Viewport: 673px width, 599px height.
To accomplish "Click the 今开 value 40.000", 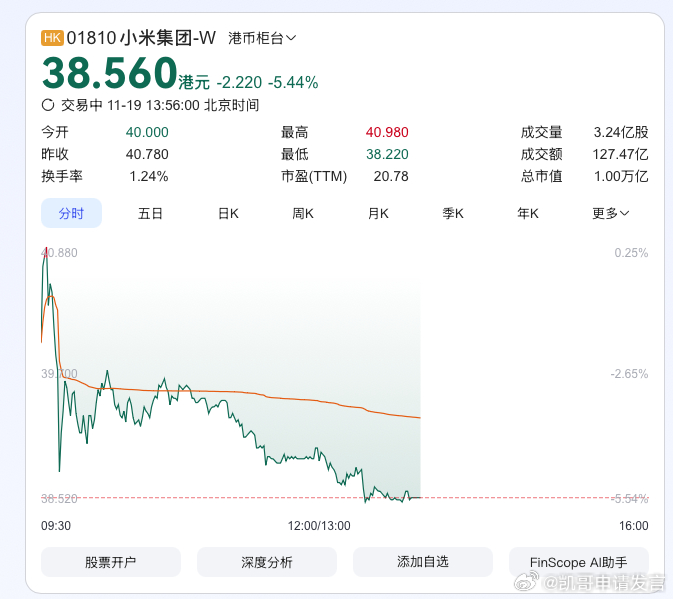I will point(147,132).
